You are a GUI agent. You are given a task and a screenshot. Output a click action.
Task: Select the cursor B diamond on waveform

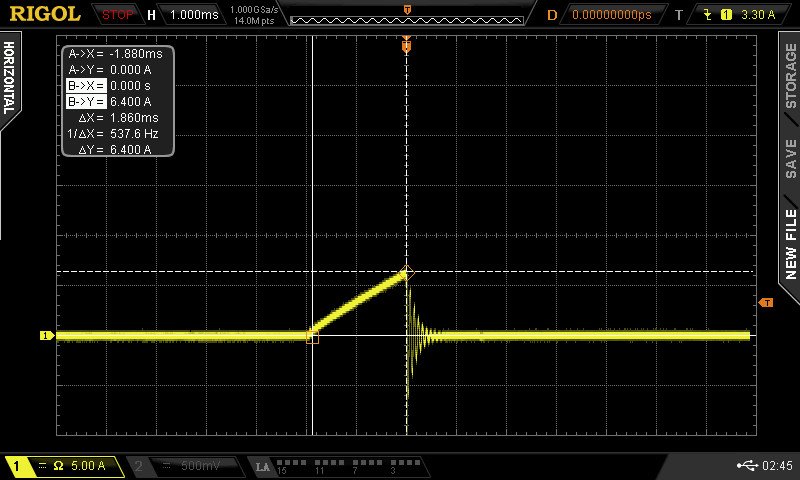407,271
